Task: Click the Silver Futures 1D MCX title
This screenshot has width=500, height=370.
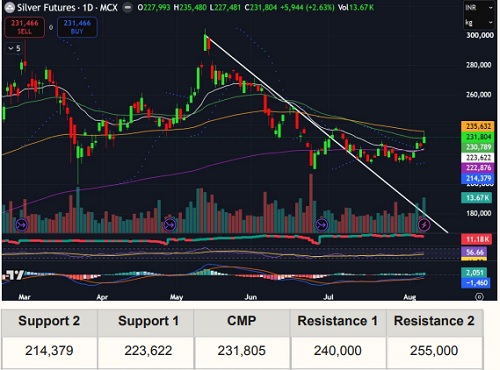Action: pos(67,7)
